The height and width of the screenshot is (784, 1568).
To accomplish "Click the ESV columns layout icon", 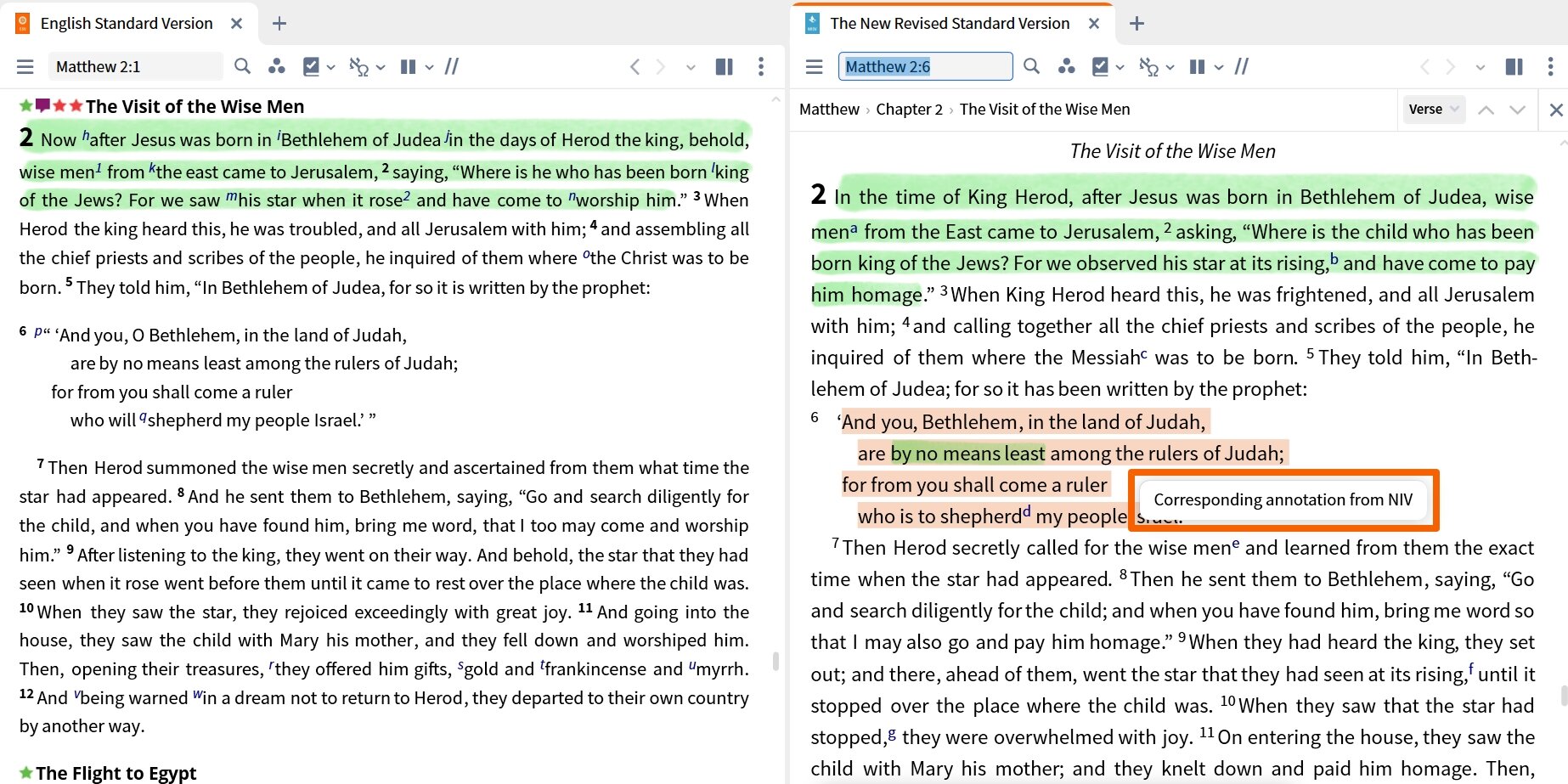I will pyautogui.click(x=409, y=66).
